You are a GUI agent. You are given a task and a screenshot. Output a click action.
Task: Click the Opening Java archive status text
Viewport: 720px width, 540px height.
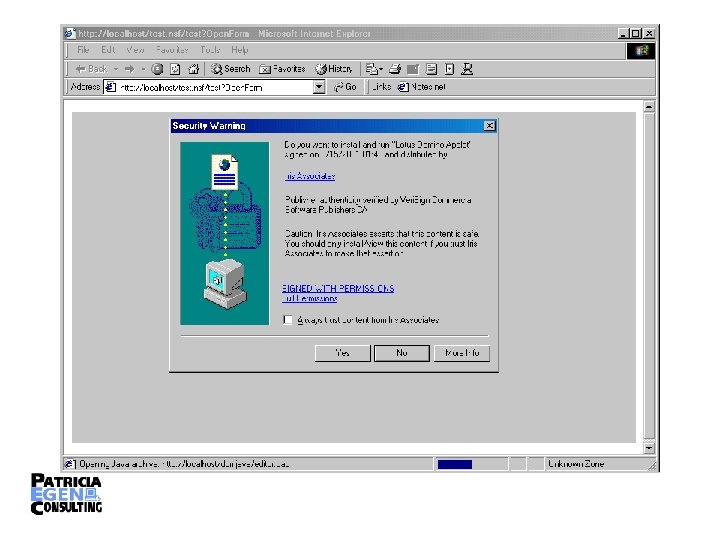click(184, 464)
